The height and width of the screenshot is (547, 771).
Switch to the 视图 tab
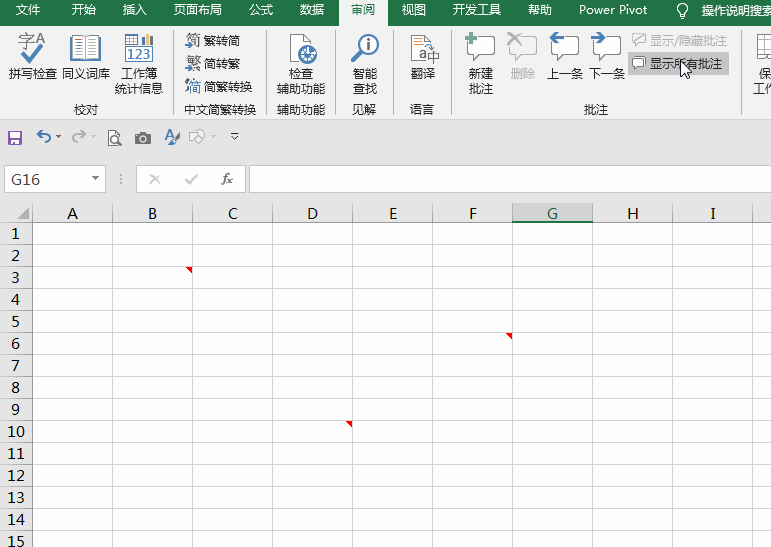tap(414, 10)
